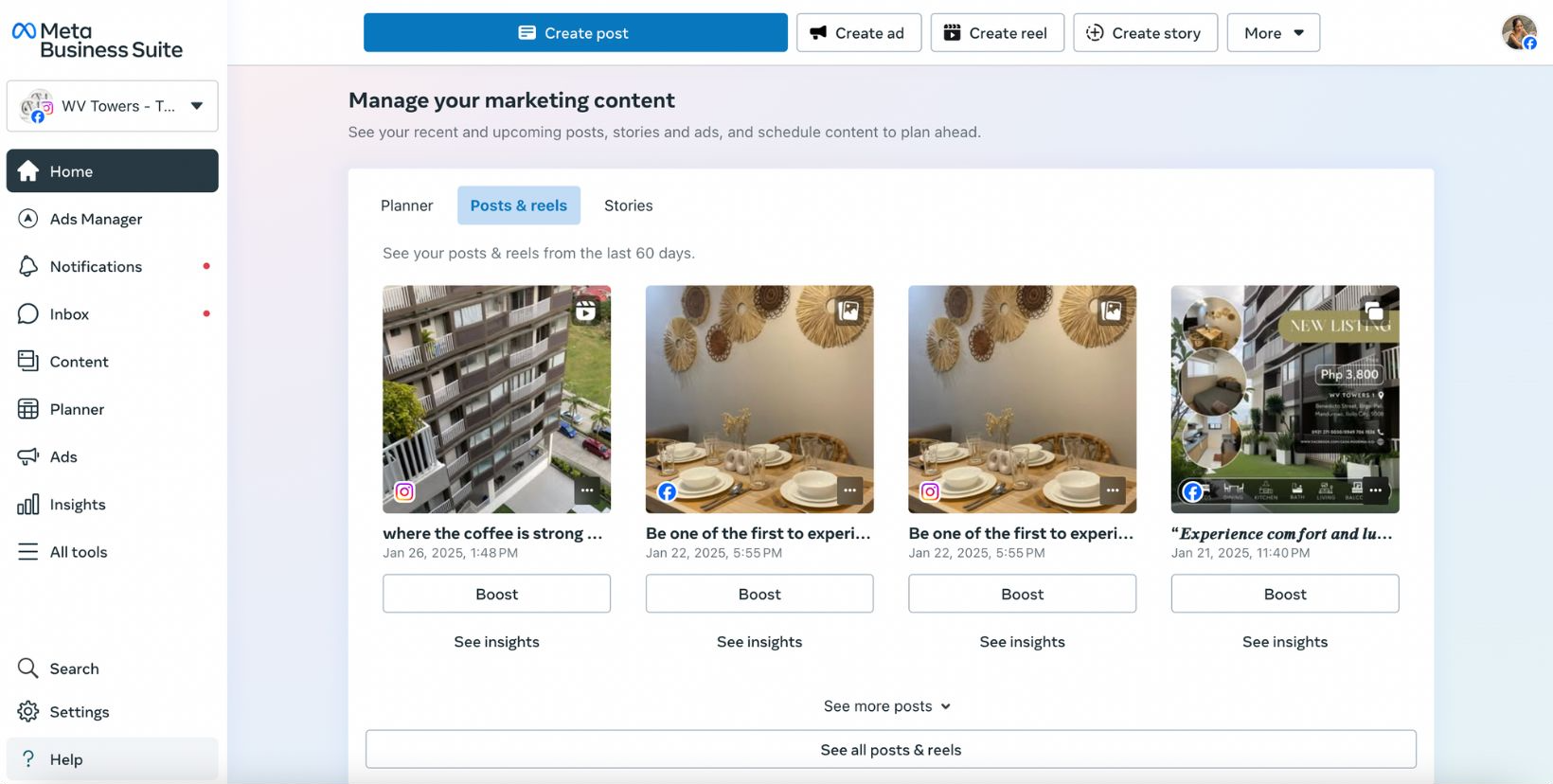Screen dimensions: 1553x784
Task: Open options menu on the Instagram dining post
Action: [1113, 490]
